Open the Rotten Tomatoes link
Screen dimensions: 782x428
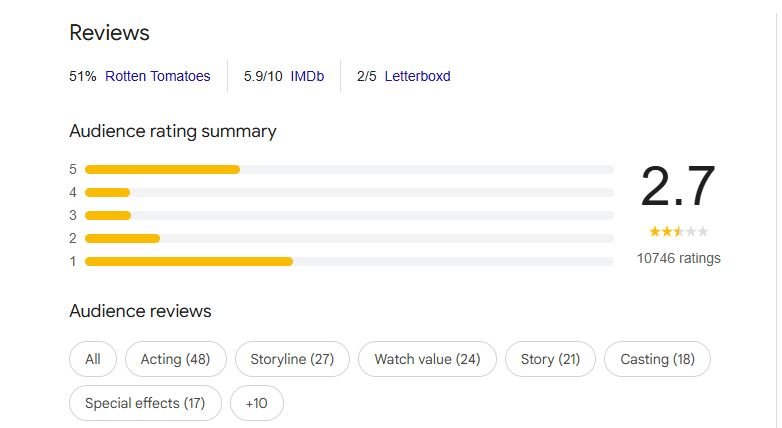pos(158,76)
